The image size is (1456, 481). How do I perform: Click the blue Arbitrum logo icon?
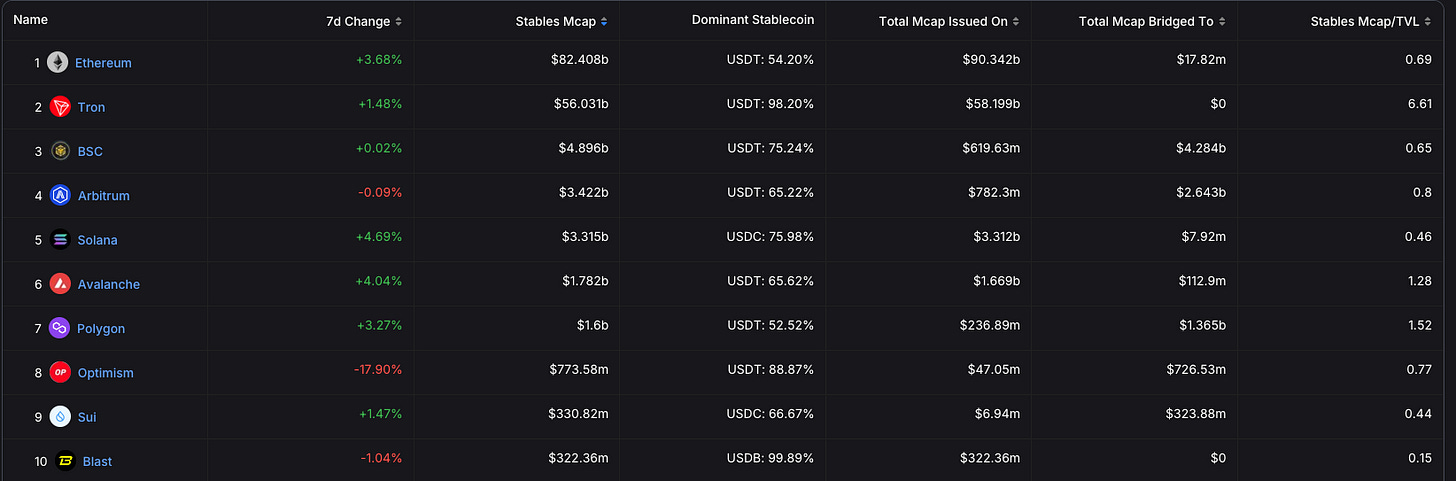(60, 195)
